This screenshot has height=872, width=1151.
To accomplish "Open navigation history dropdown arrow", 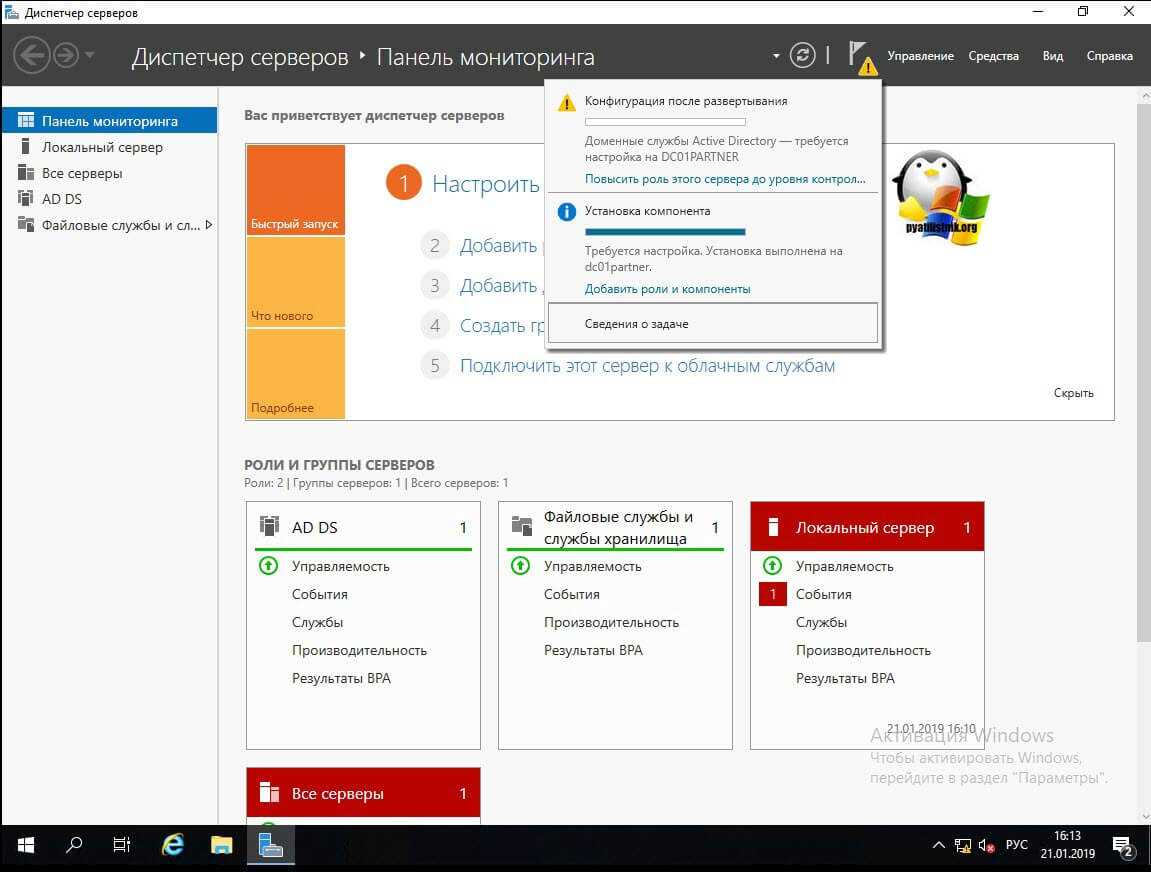I will 90,55.
